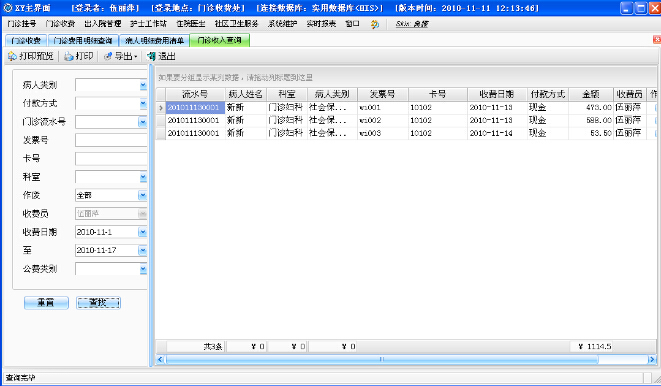Image resolution: width=661 pixels, height=386 pixels.
Task: Click the horizontal scrollbar left arrow
Action: point(160,359)
